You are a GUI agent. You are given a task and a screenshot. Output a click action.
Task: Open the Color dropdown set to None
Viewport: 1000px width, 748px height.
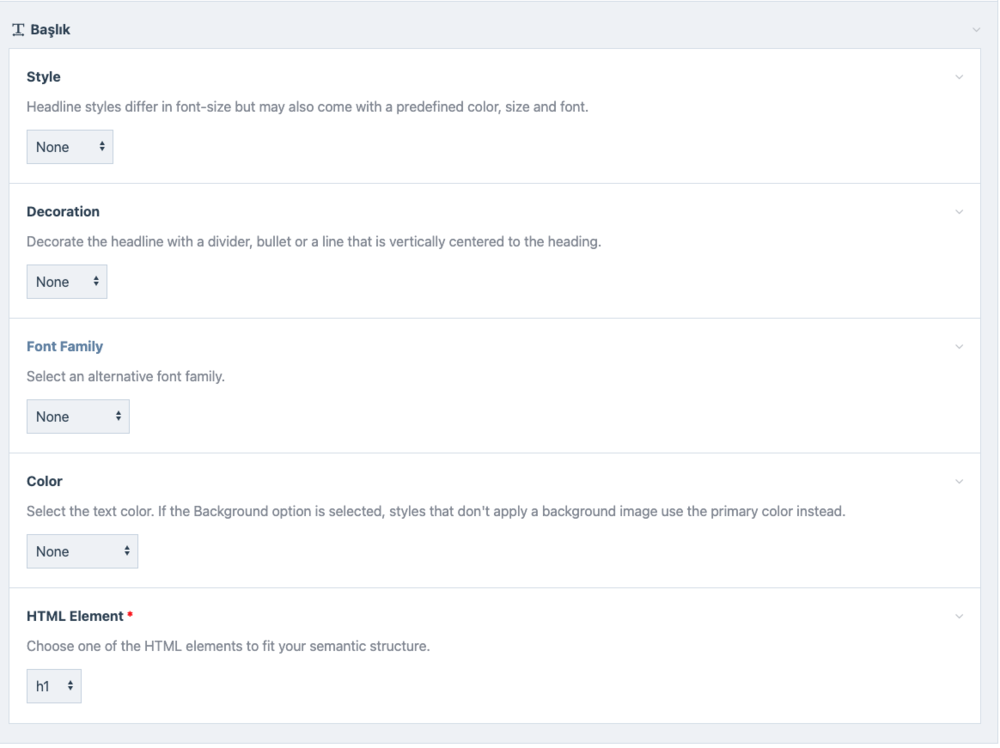pos(82,552)
